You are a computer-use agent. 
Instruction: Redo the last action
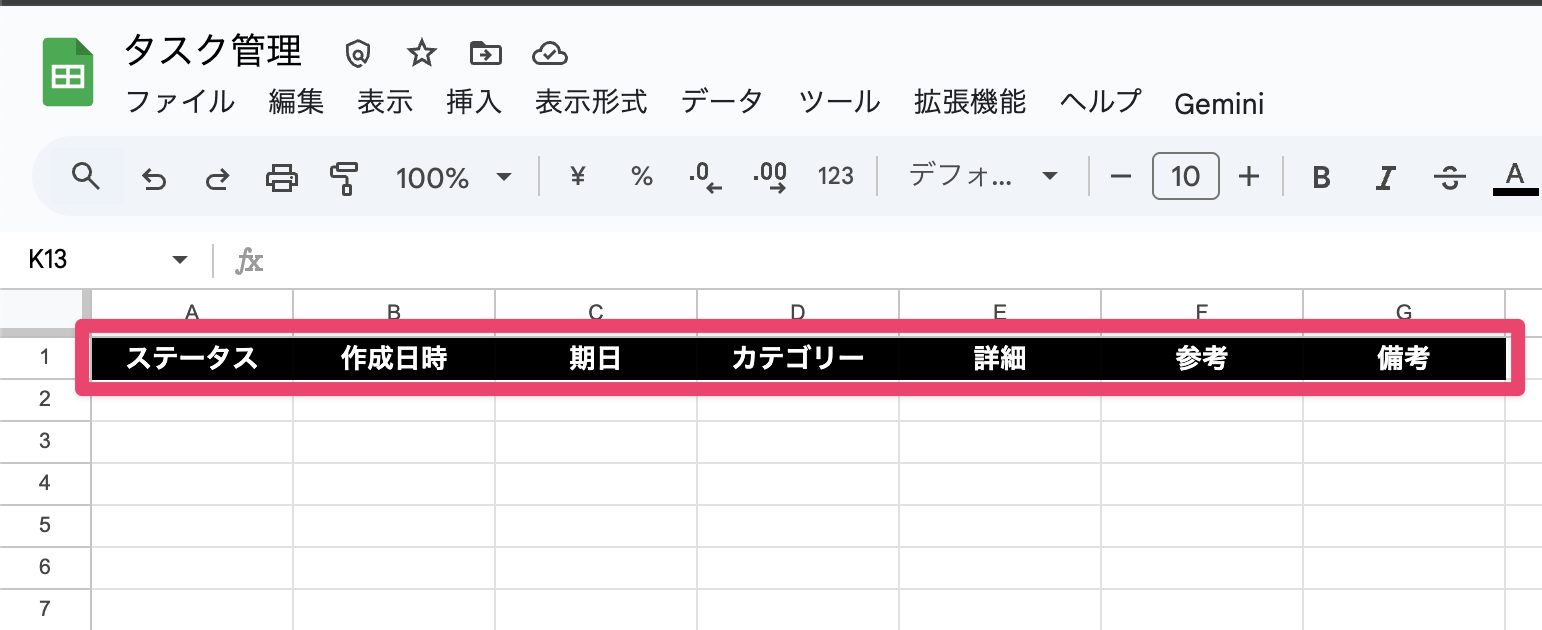217,176
